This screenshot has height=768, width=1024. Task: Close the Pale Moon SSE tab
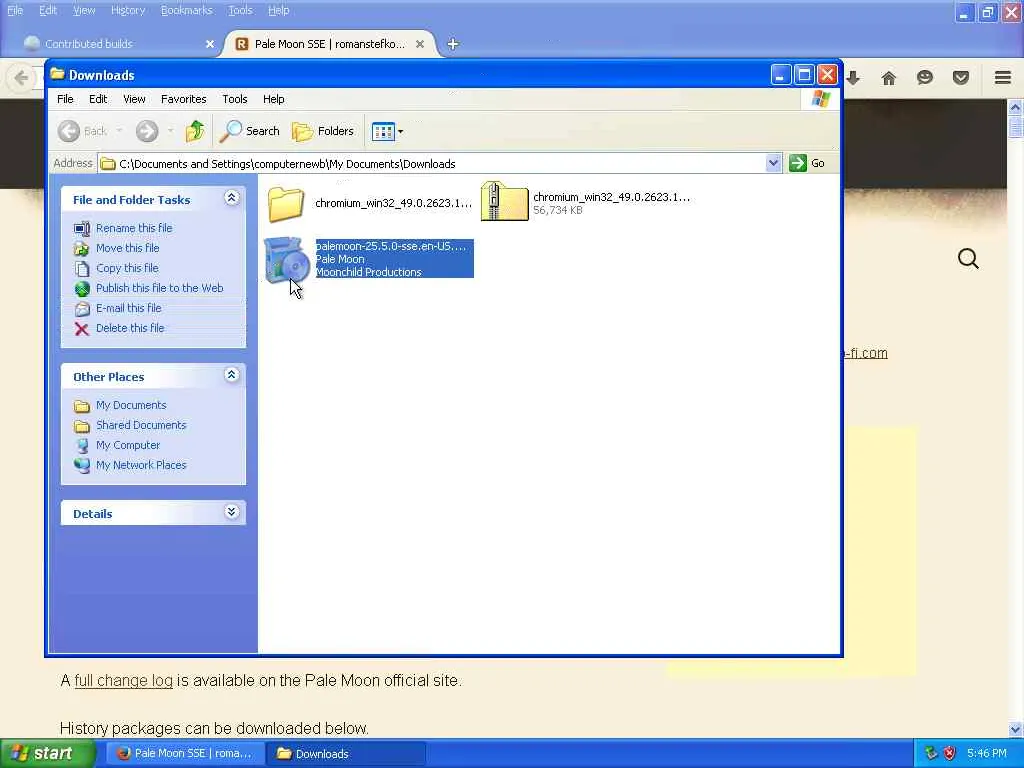[420, 44]
